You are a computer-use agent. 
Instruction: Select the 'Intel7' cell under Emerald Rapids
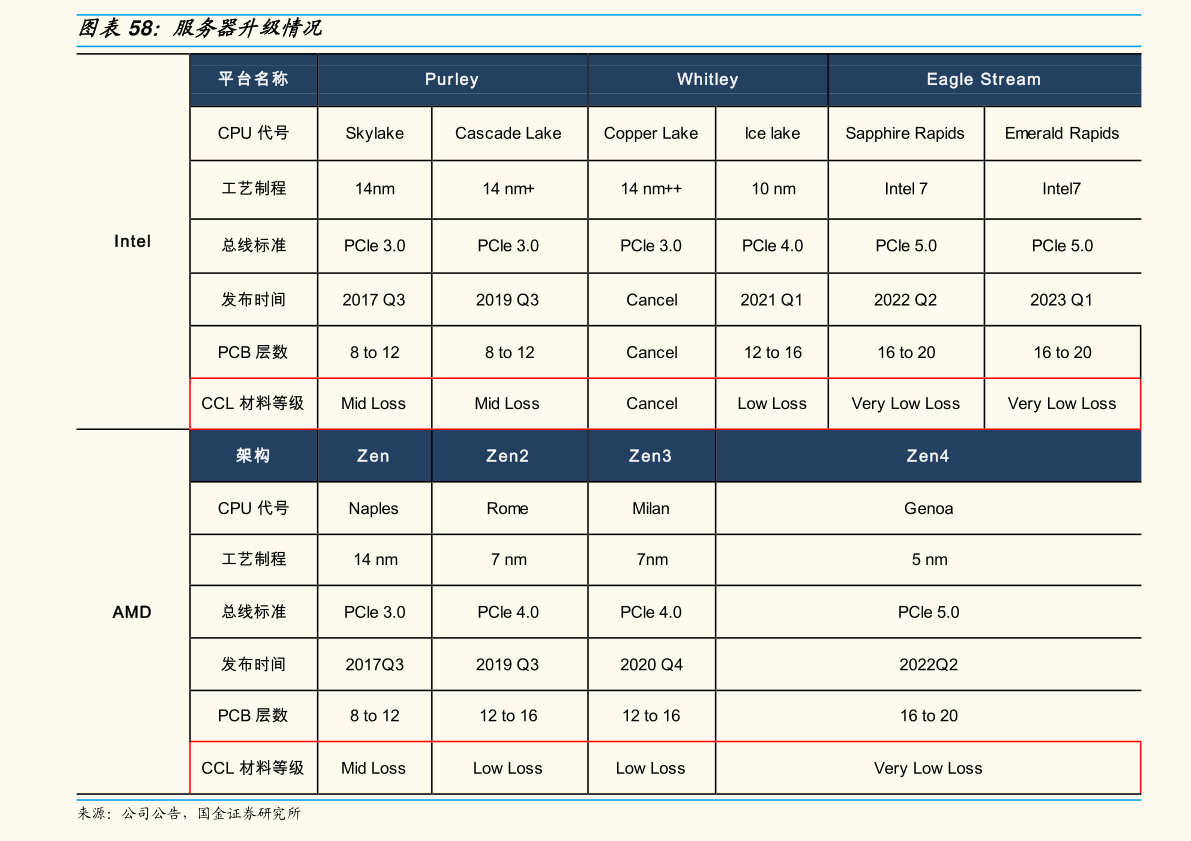1061,189
